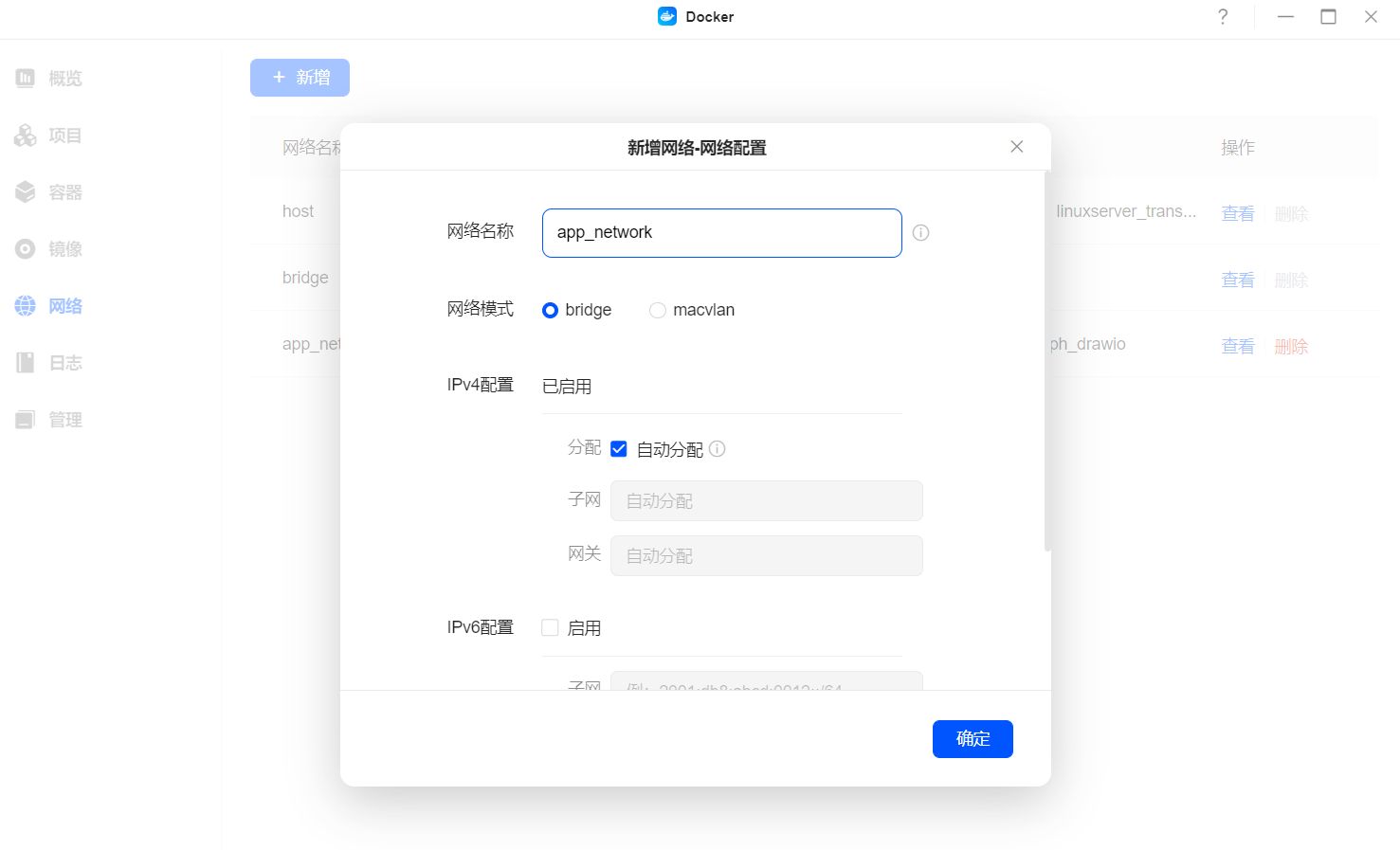Enable the IPv6 启用 checkbox
This screenshot has height=850, width=1400.
point(550,627)
